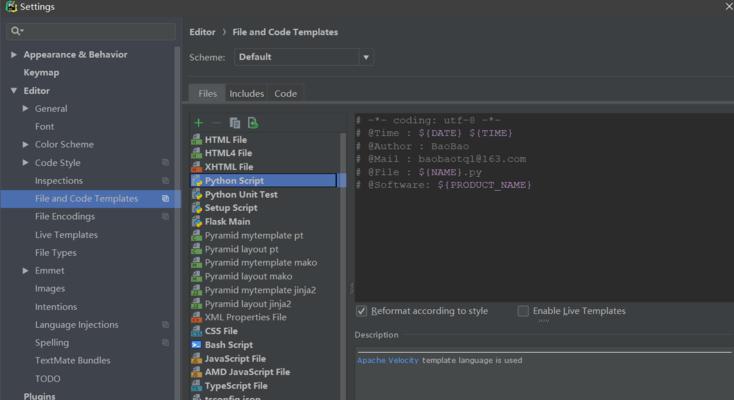Select the Intentions settings item
The width and height of the screenshot is (734, 400).
tap(56, 307)
